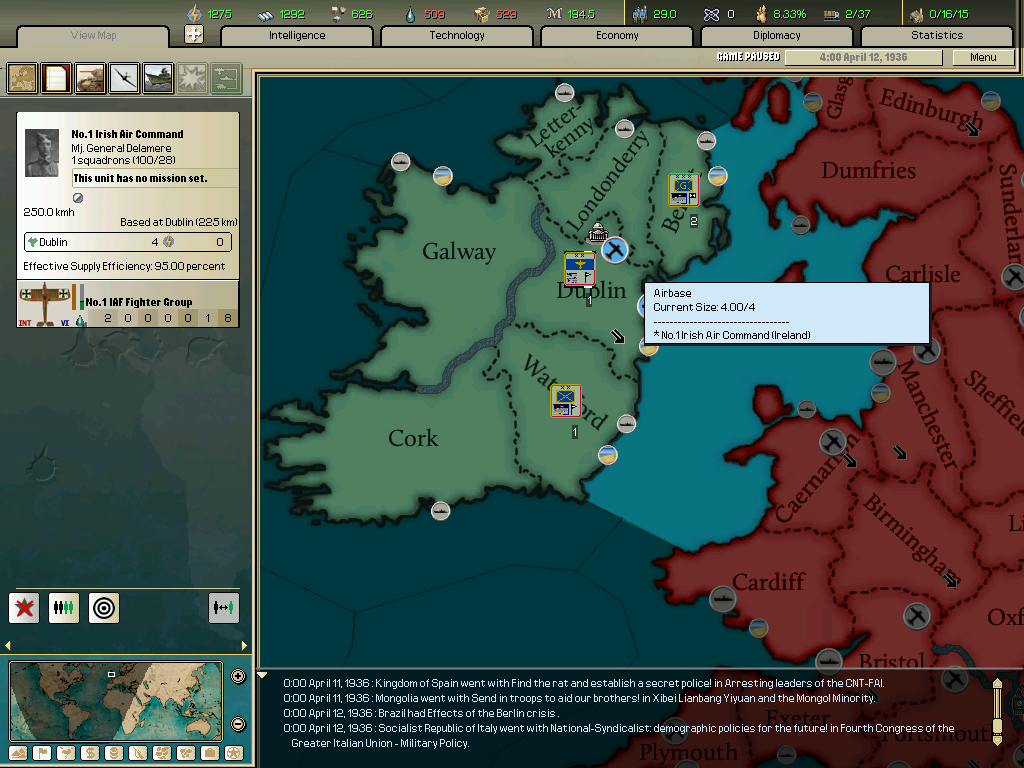Click the disband unit red-star button
Screen dimensions: 1024x768
tap(24, 607)
